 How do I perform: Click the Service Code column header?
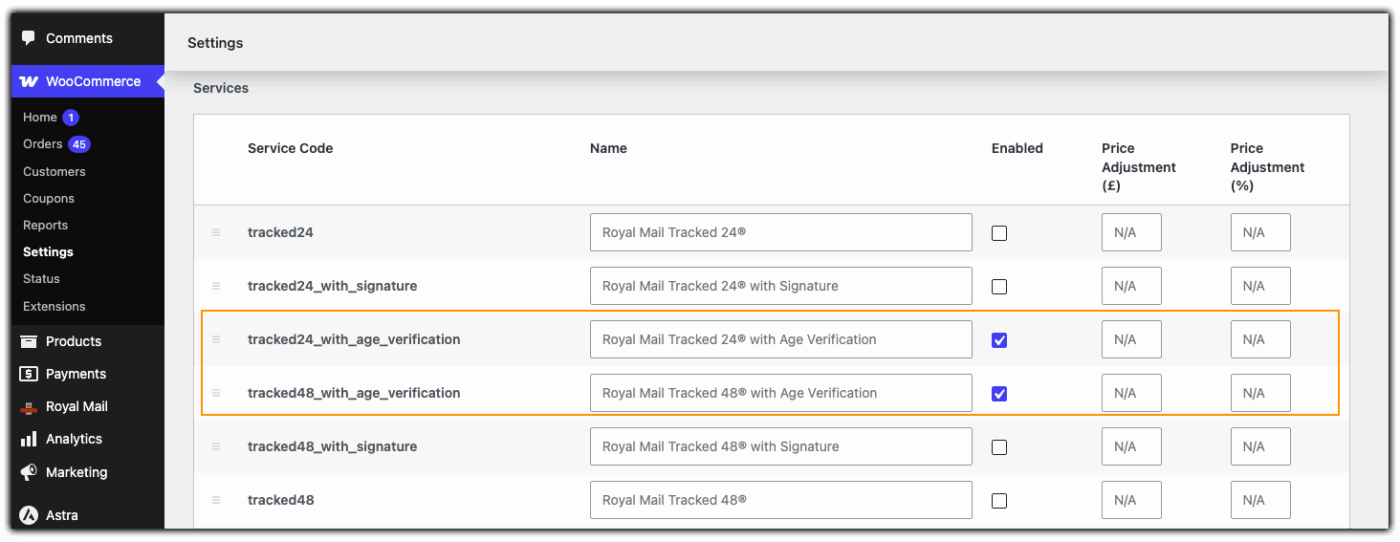tap(290, 148)
